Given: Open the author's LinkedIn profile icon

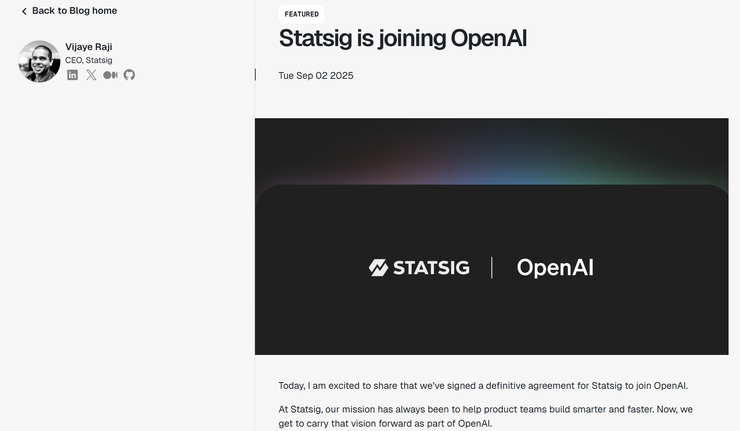Looking at the screenshot, I should (72, 75).
